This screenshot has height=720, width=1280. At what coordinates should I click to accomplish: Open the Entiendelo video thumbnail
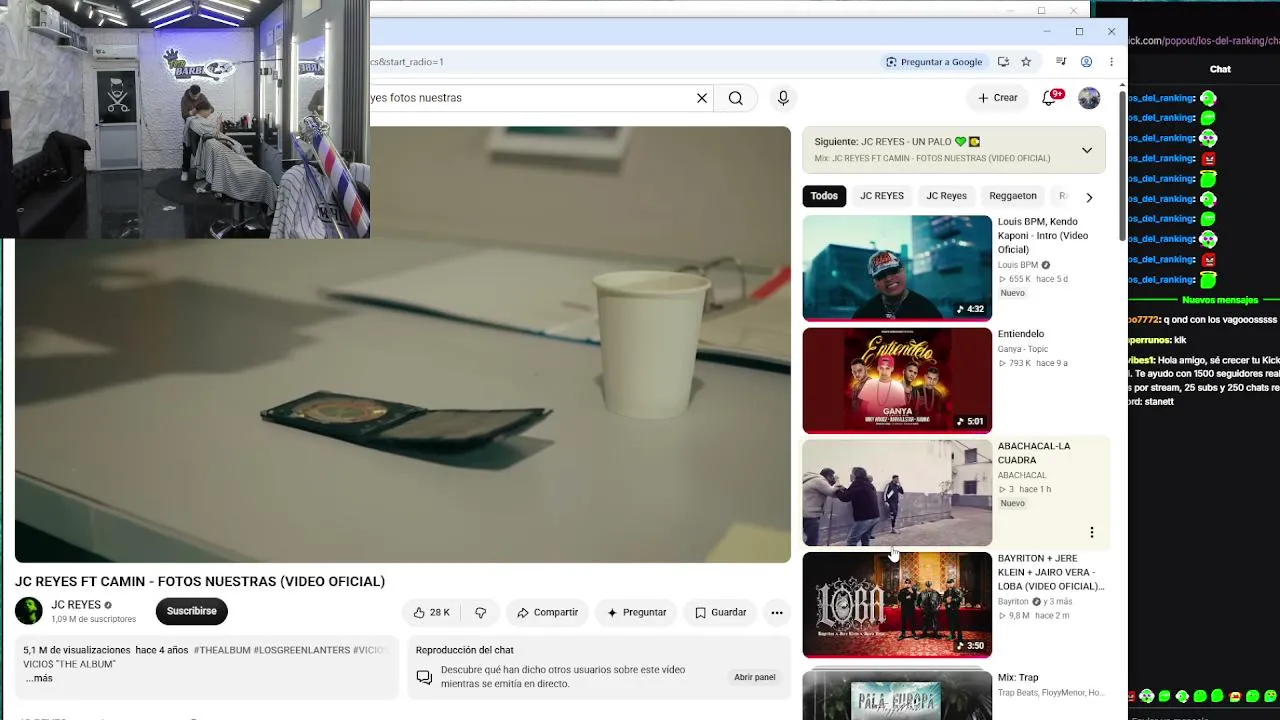point(897,381)
